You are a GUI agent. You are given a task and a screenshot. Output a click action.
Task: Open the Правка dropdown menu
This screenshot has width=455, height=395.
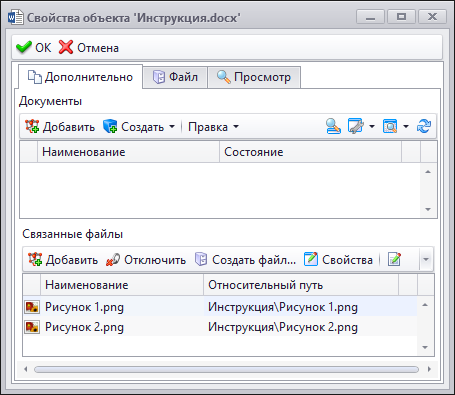point(213,127)
